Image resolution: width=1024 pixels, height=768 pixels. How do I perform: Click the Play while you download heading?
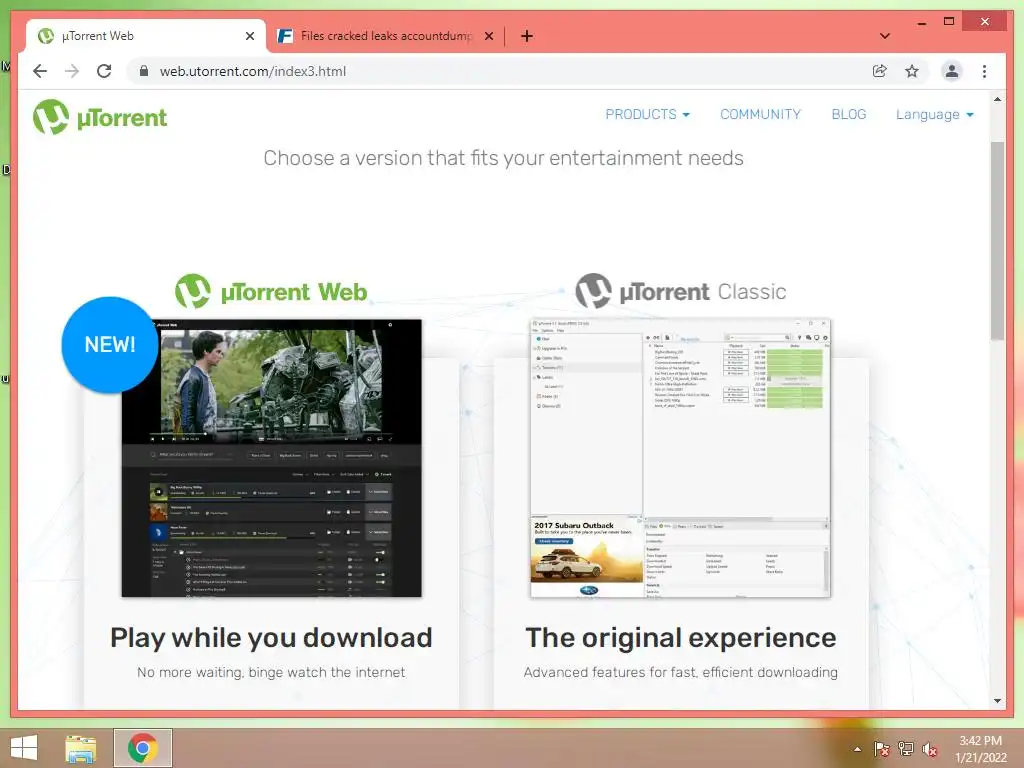(271, 637)
